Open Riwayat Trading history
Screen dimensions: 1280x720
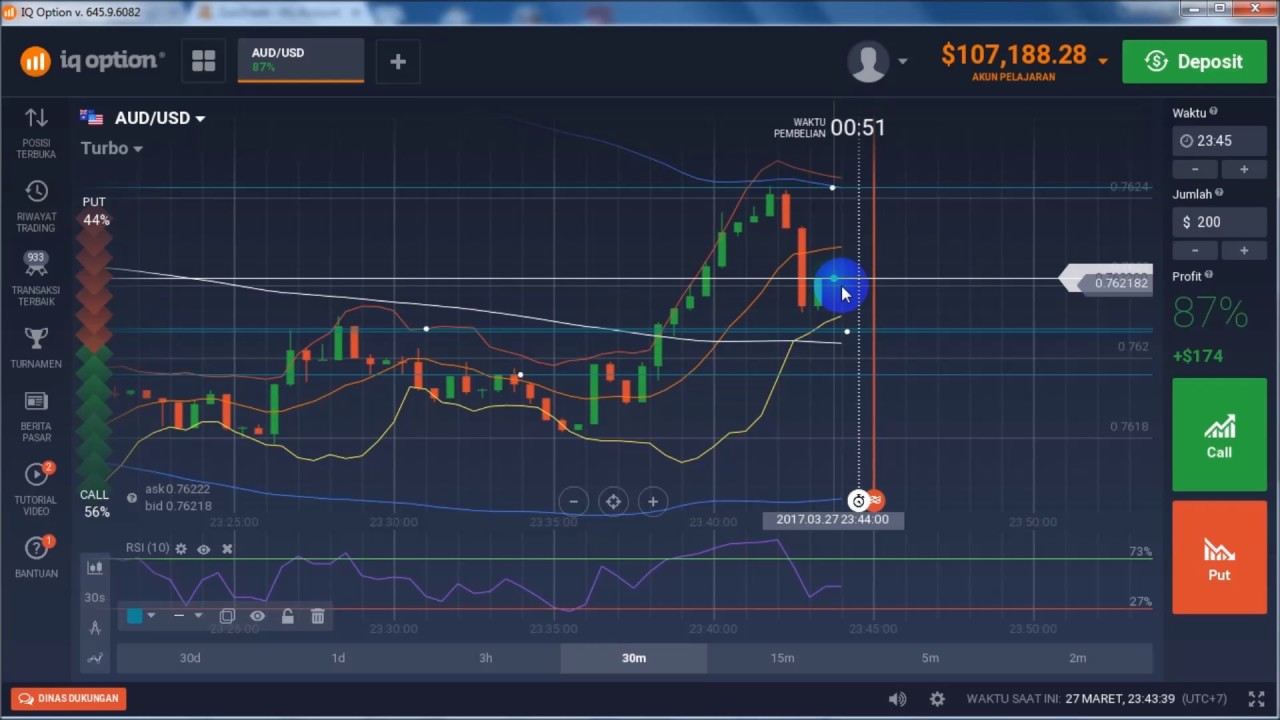[x=36, y=207]
